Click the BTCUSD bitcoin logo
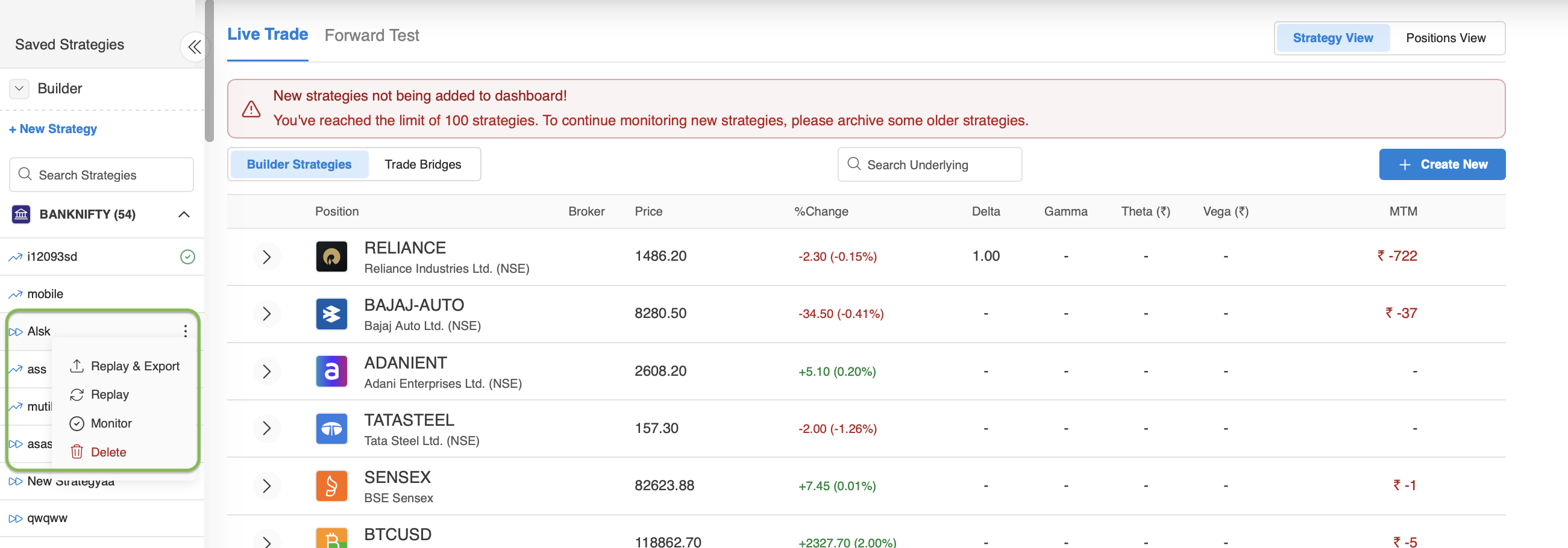 click(x=332, y=538)
